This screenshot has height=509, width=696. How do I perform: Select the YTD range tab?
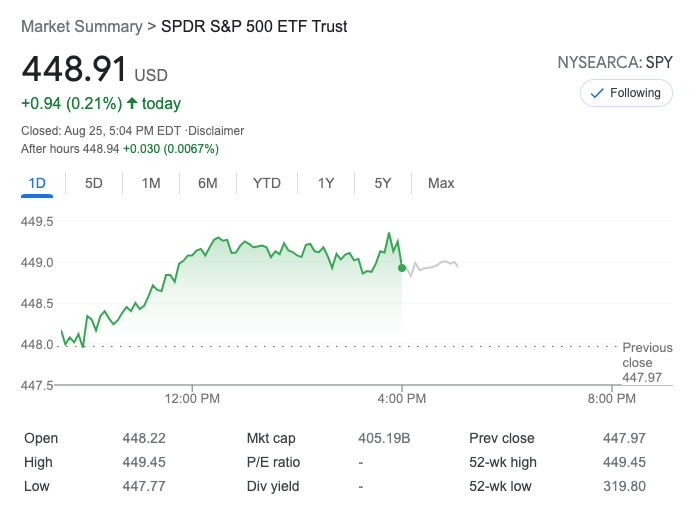pos(267,183)
